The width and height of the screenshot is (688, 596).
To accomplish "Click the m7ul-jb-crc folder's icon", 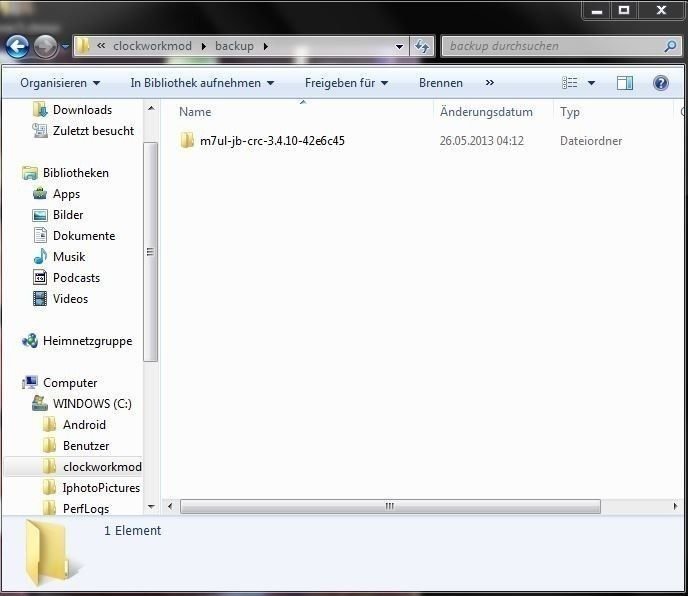I will (x=187, y=140).
